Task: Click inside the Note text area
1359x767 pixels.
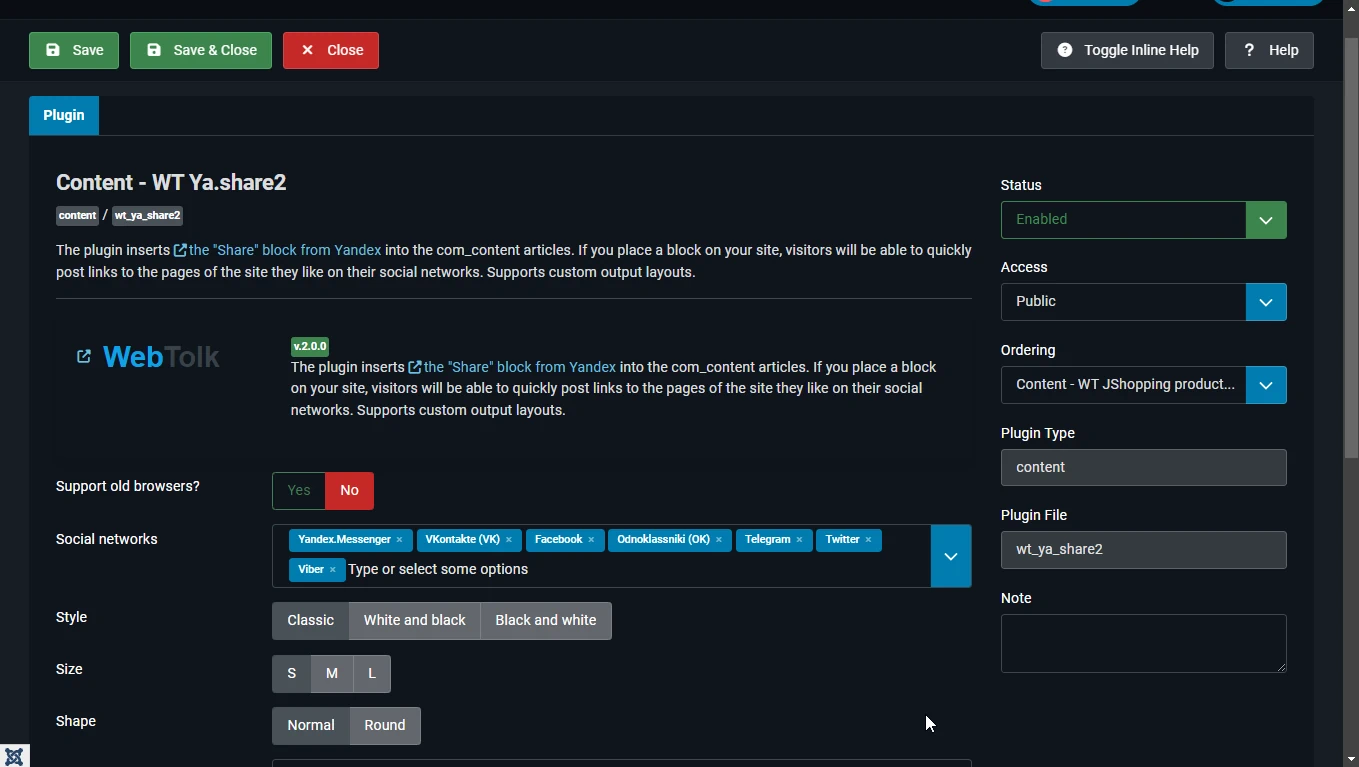Action: pos(1143,643)
